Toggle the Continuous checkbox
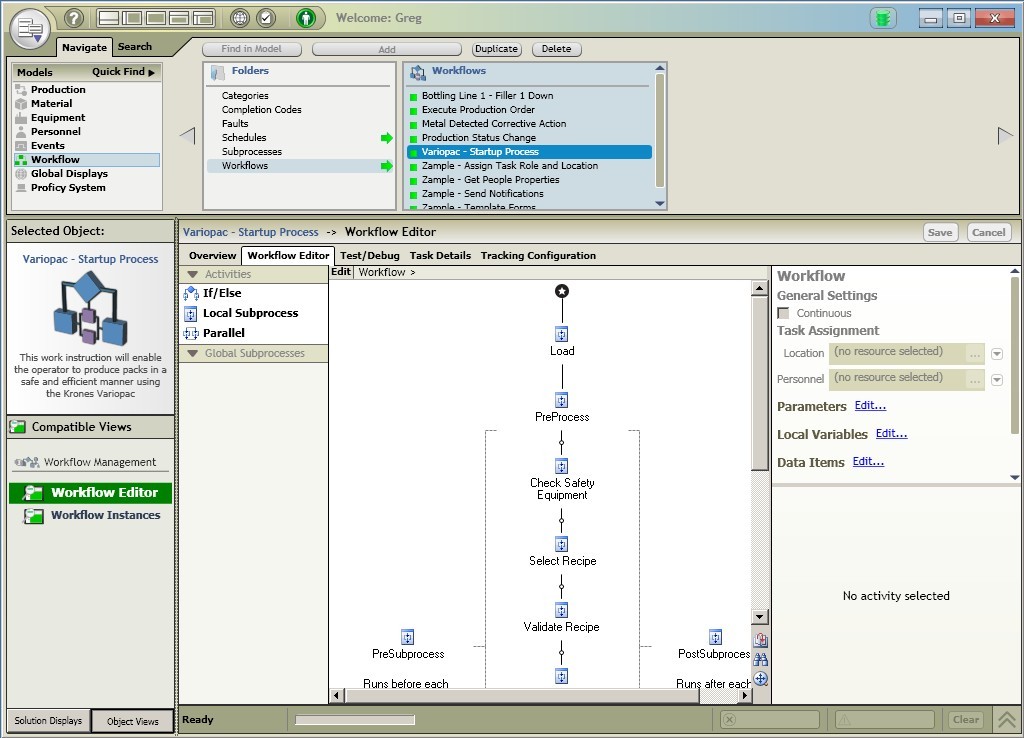Image resolution: width=1024 pixels, height=738 pixels. 784,313
